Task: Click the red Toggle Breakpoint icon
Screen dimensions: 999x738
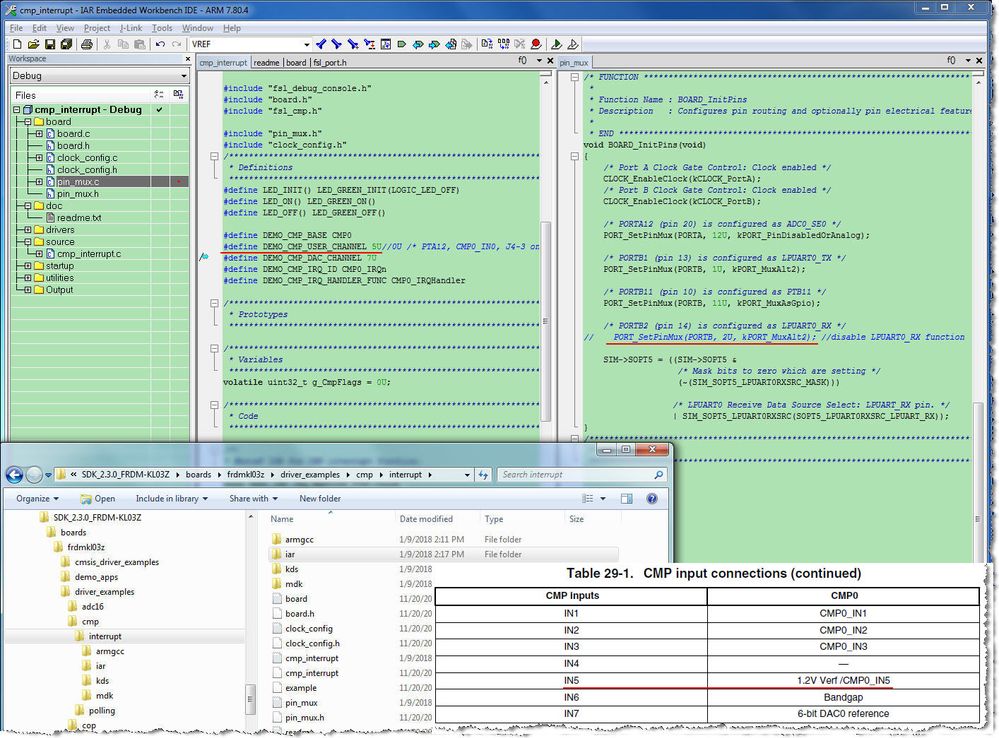Action: tap(536, 44)
